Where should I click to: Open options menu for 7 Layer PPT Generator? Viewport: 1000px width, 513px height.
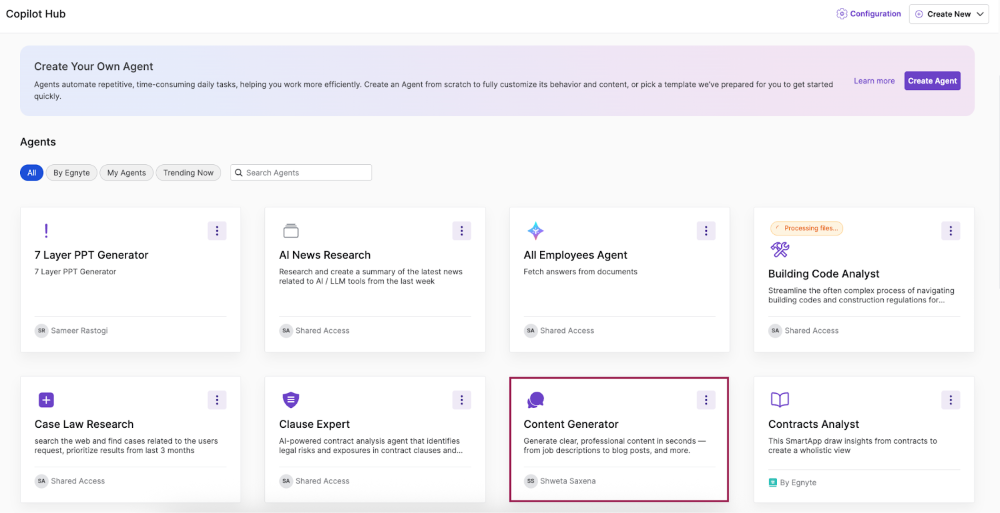pyautogui.click(x=217, y=231)
